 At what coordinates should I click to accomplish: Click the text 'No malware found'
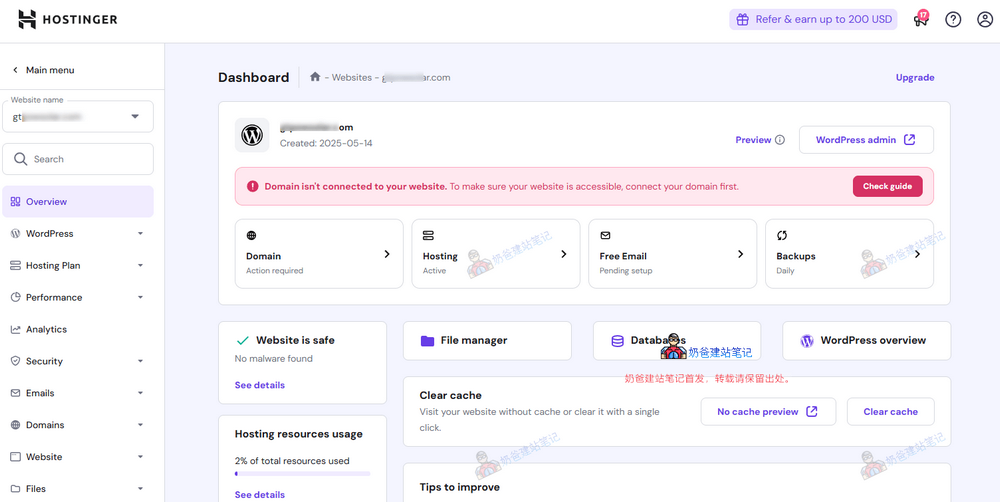274,358
